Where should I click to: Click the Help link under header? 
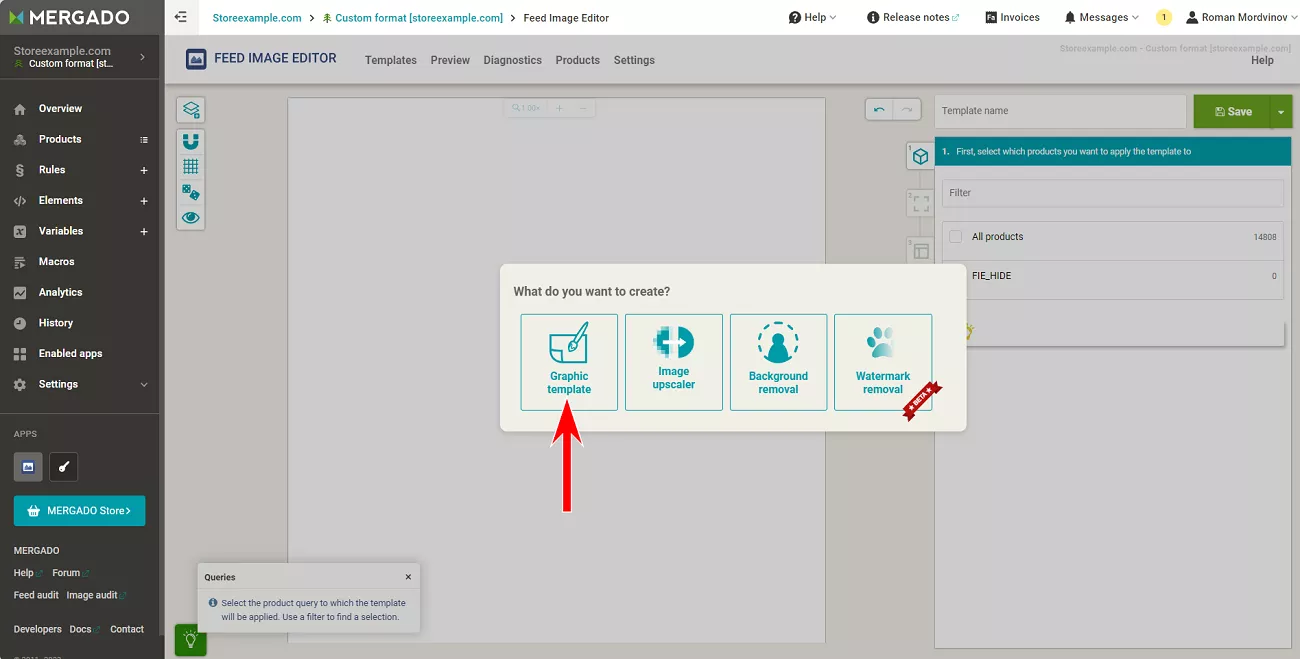tap(1262, 60)
